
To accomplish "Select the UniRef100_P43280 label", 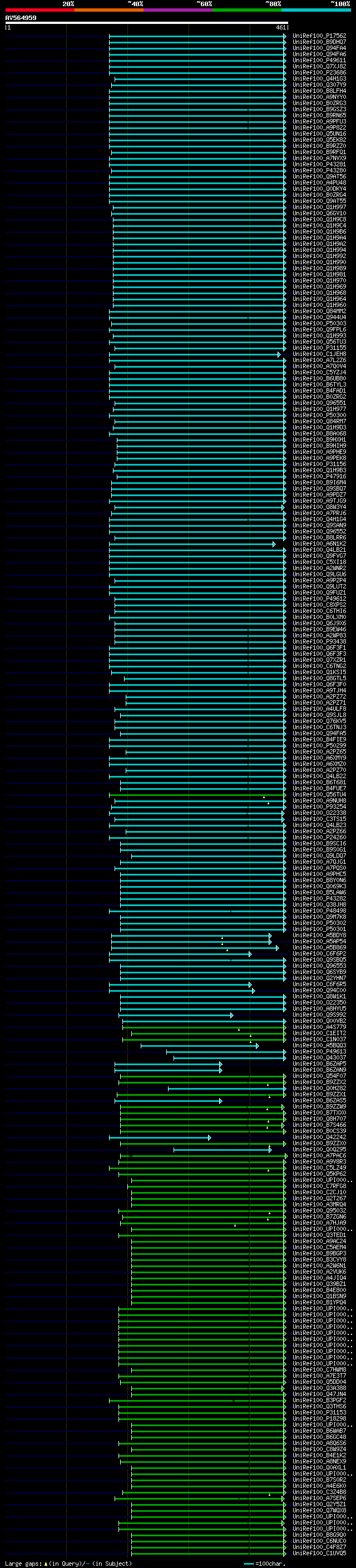I will 319,170.
